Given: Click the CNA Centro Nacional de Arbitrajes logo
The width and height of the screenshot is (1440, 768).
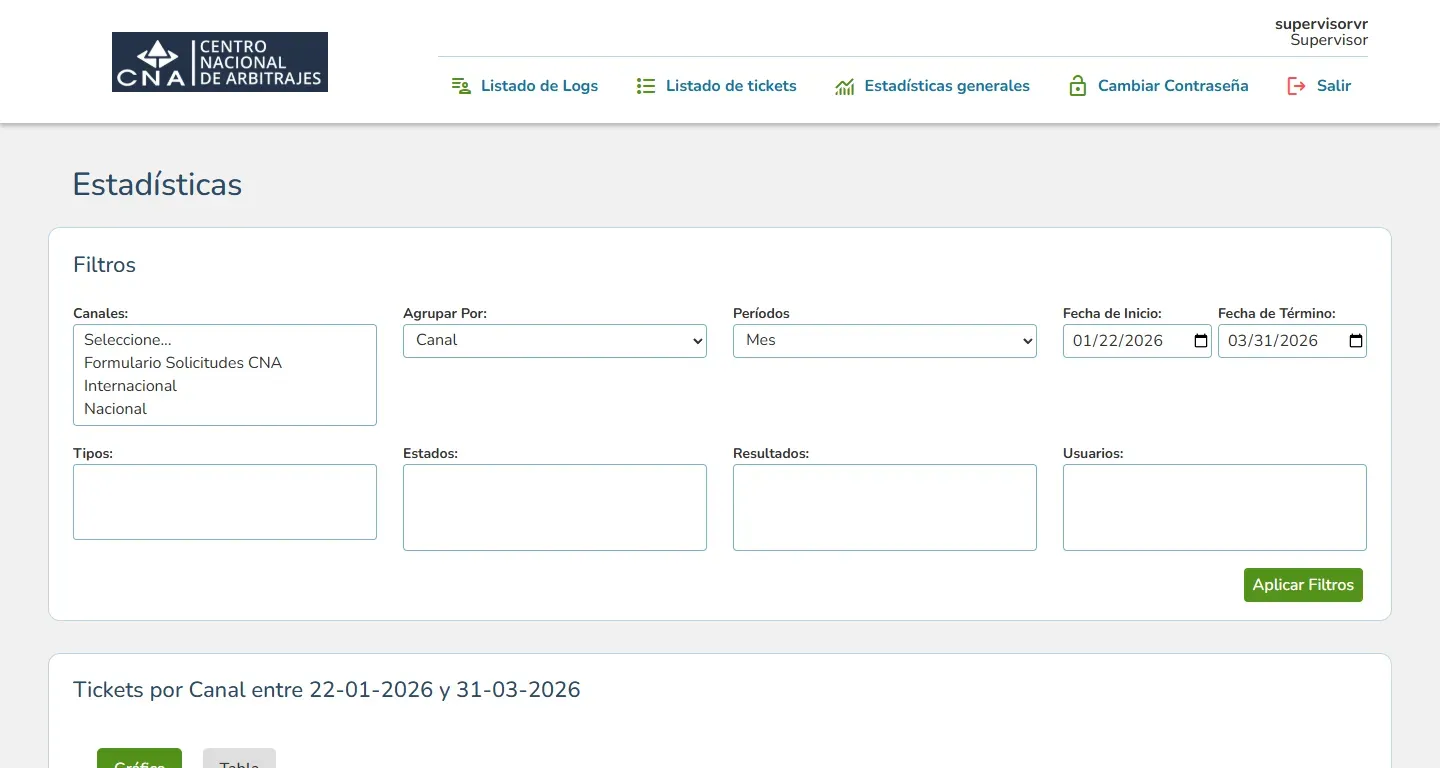Looking at the screenshot, I should 220,62.
